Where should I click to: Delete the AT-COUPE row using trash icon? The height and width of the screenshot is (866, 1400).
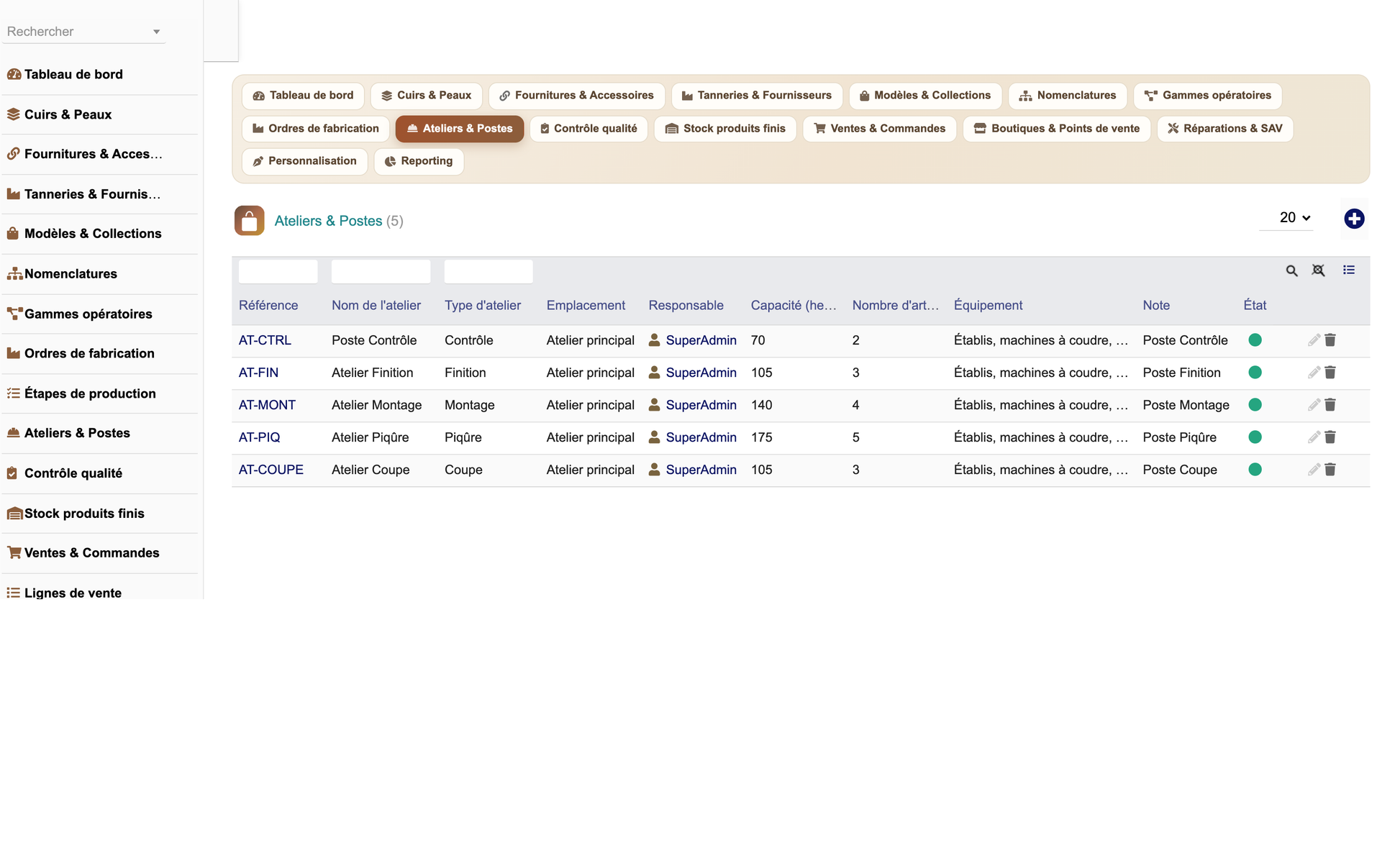(x=1330, y=470)
